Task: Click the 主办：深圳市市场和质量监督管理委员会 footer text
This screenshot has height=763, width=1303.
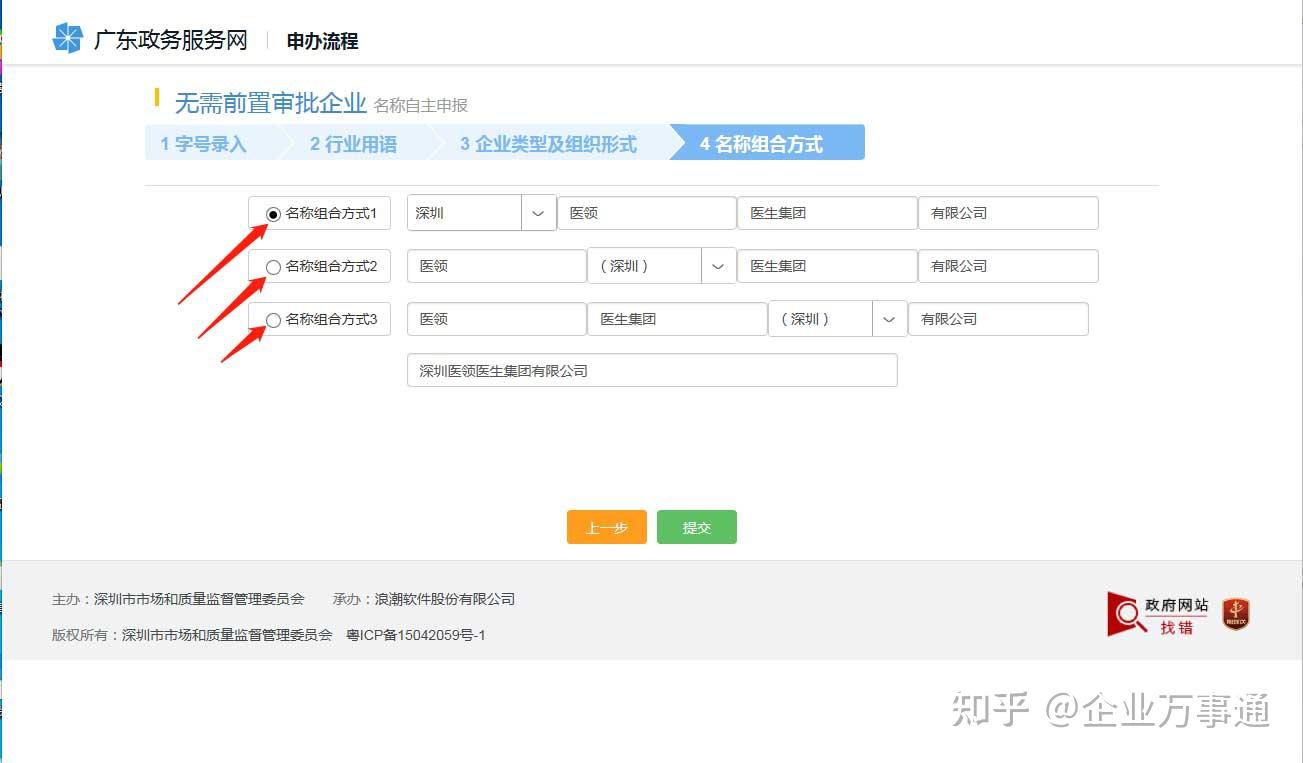Action: [178, 599]
